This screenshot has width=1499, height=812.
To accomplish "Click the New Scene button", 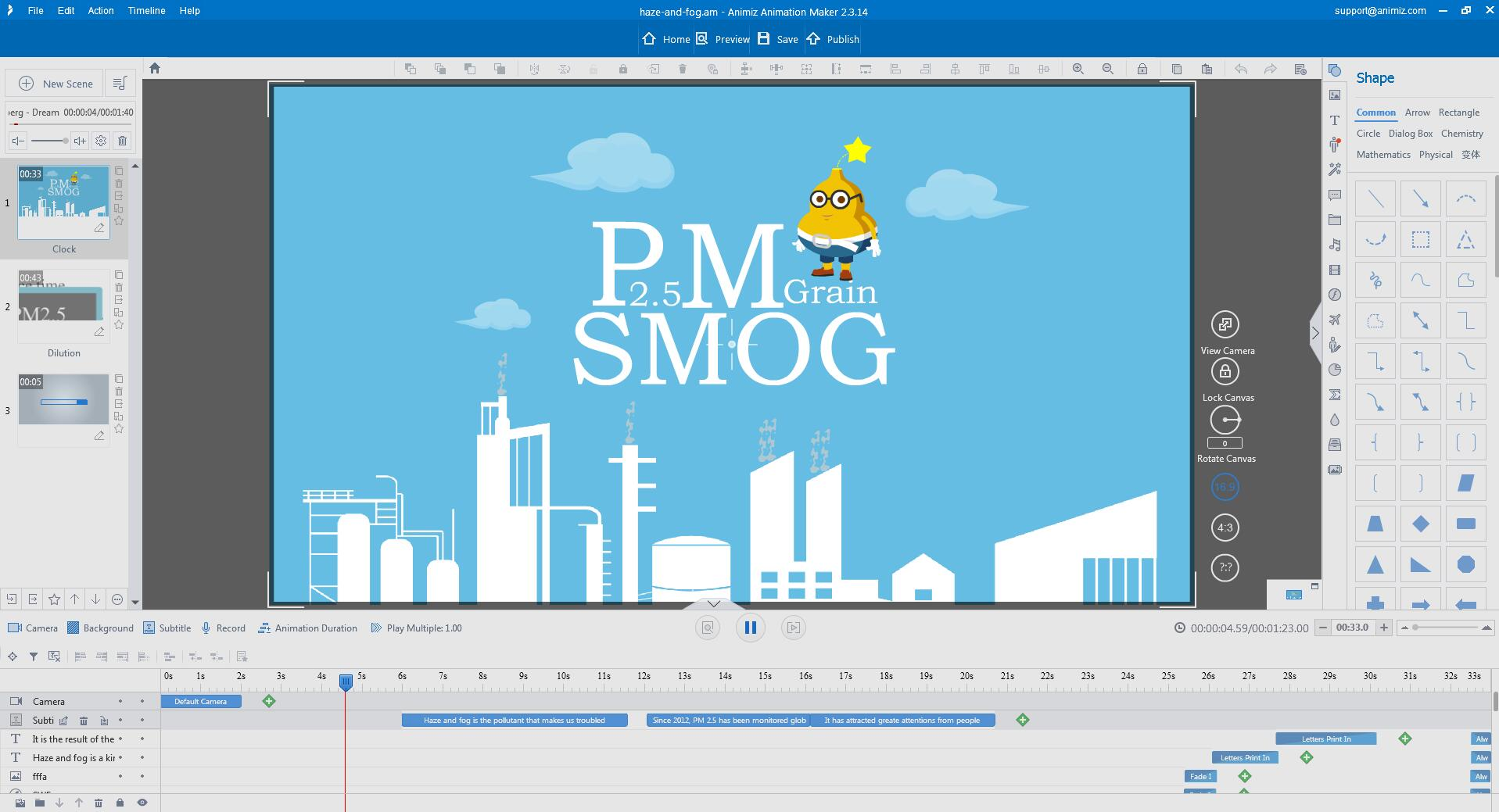I will [56, 84].
